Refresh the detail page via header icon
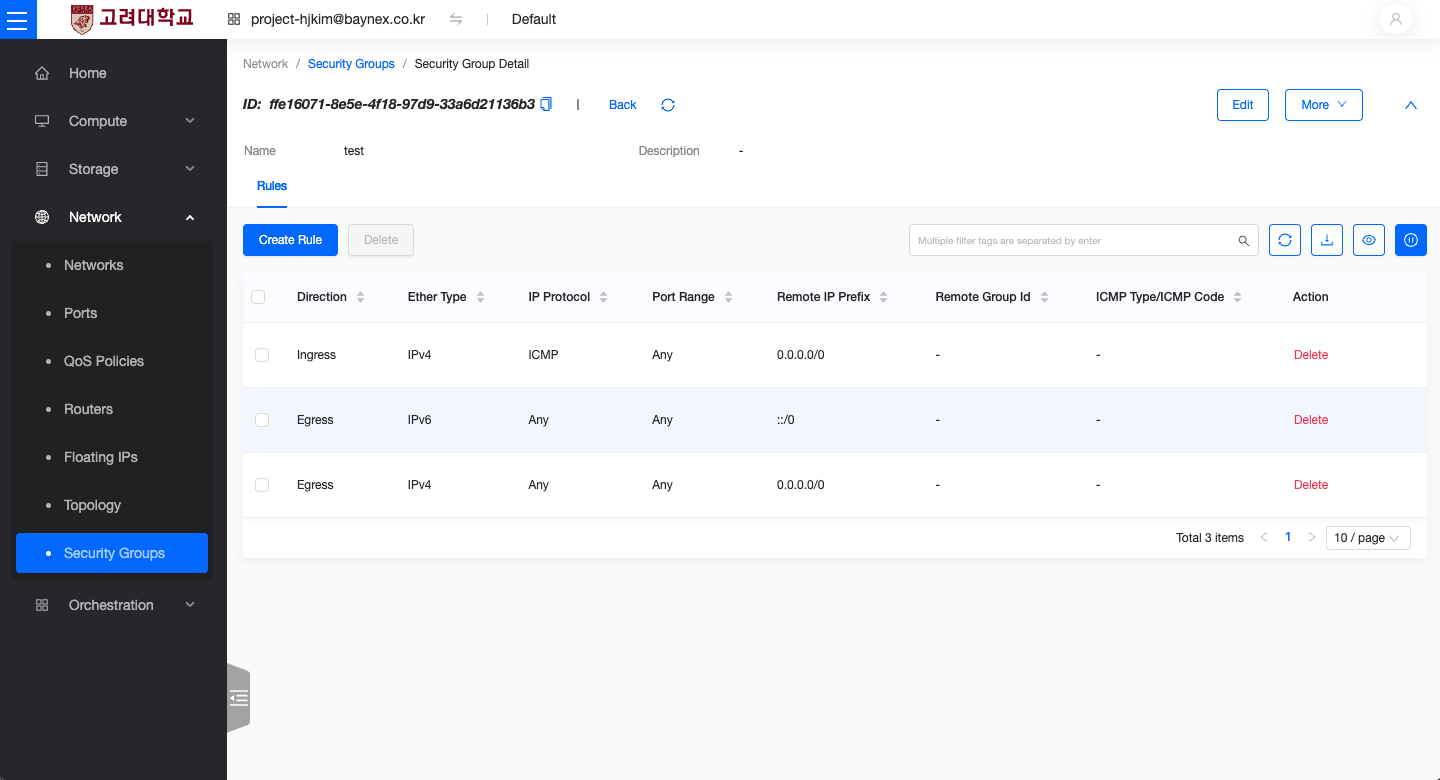This screenshot has height=780, width=1440. (668, 105)
